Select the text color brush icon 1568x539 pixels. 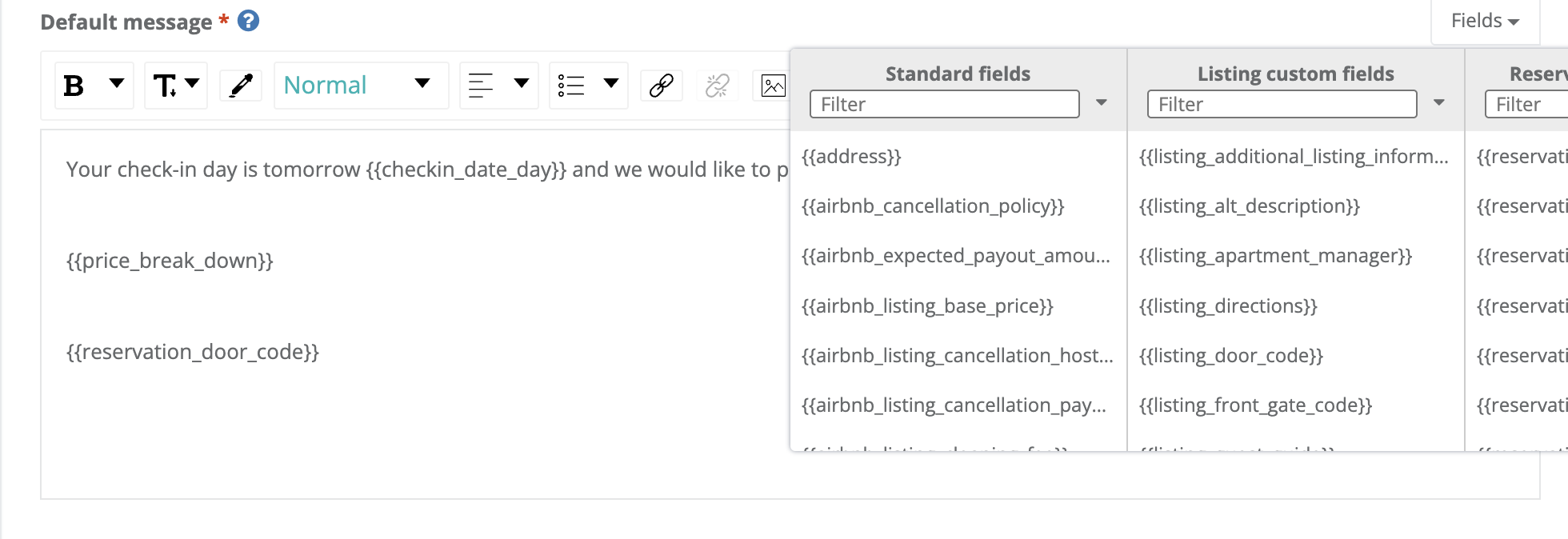(241, 86)
